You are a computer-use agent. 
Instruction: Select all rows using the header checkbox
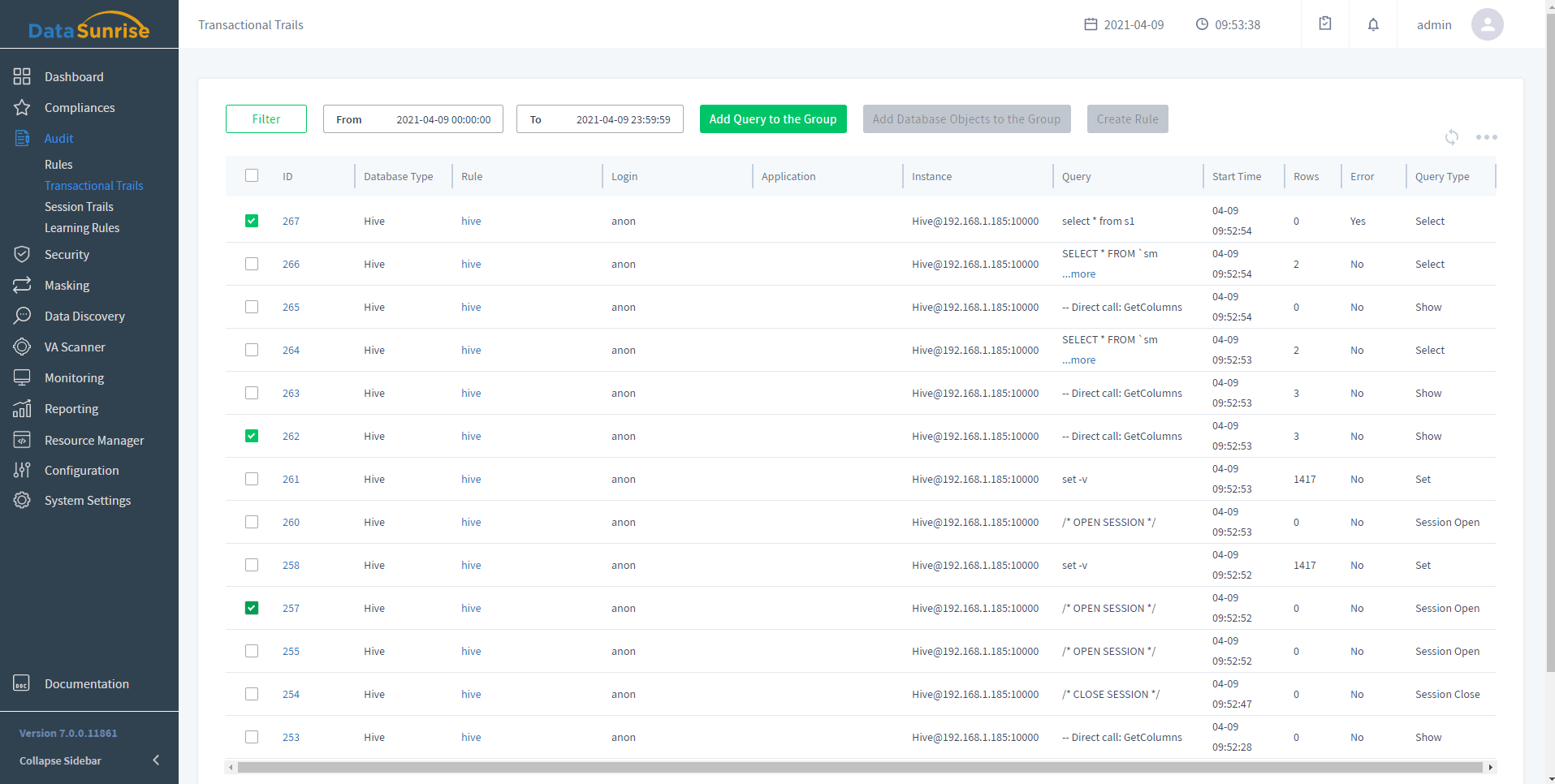coord(252,175)
